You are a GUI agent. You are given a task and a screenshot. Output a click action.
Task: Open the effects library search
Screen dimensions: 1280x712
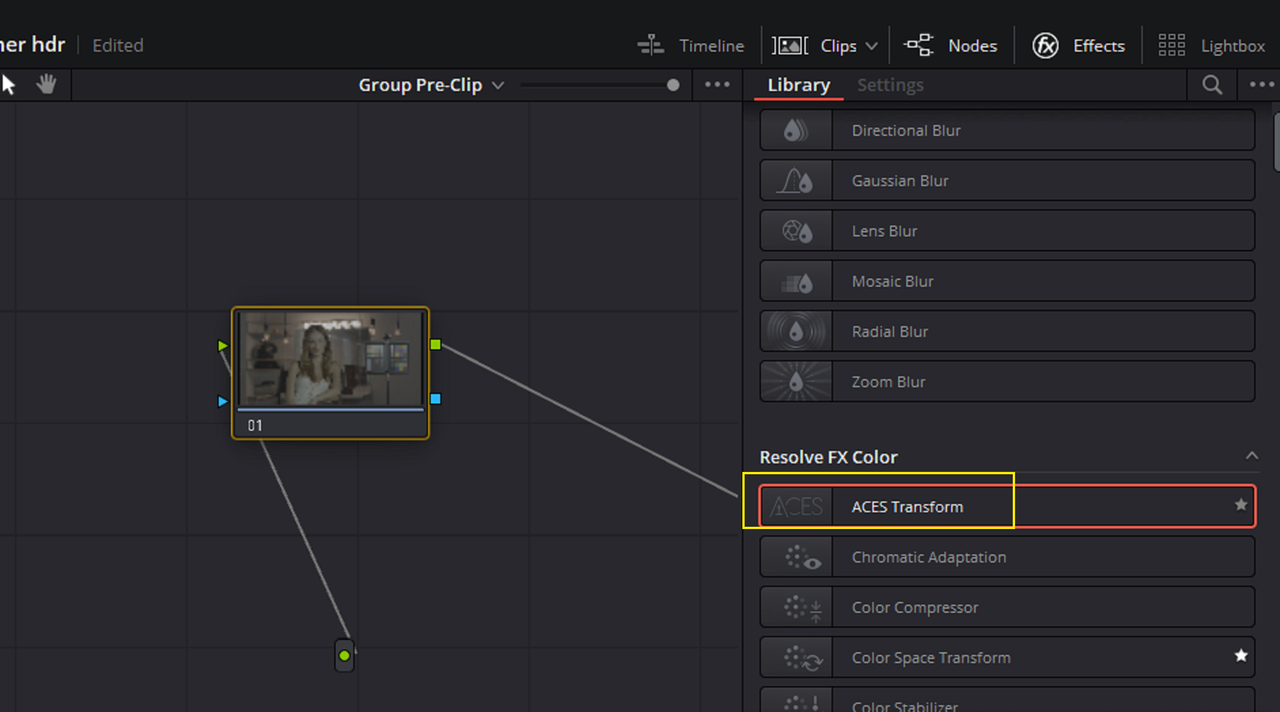tap(1212, 85)
